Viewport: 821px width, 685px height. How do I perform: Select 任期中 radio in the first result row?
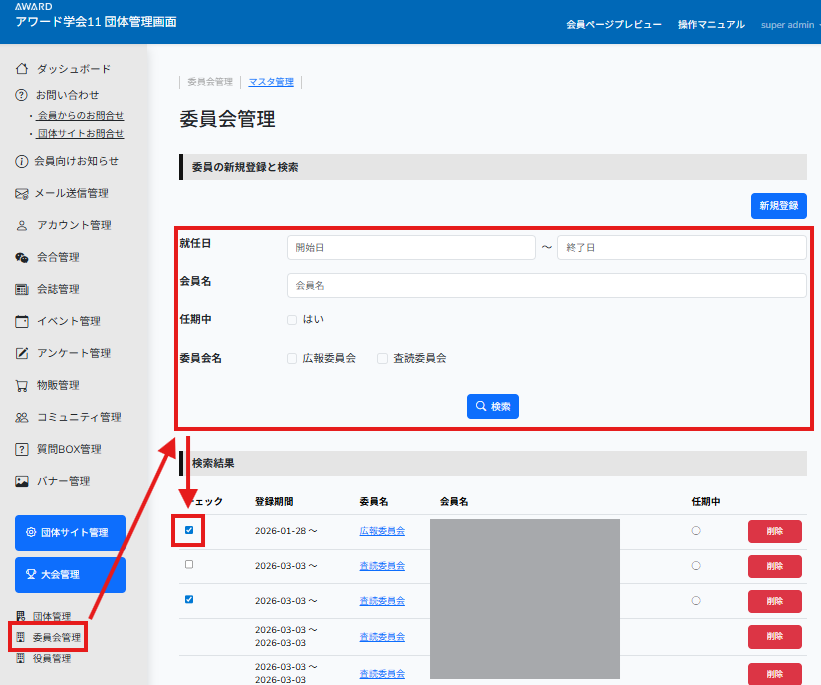coord(696,531)
